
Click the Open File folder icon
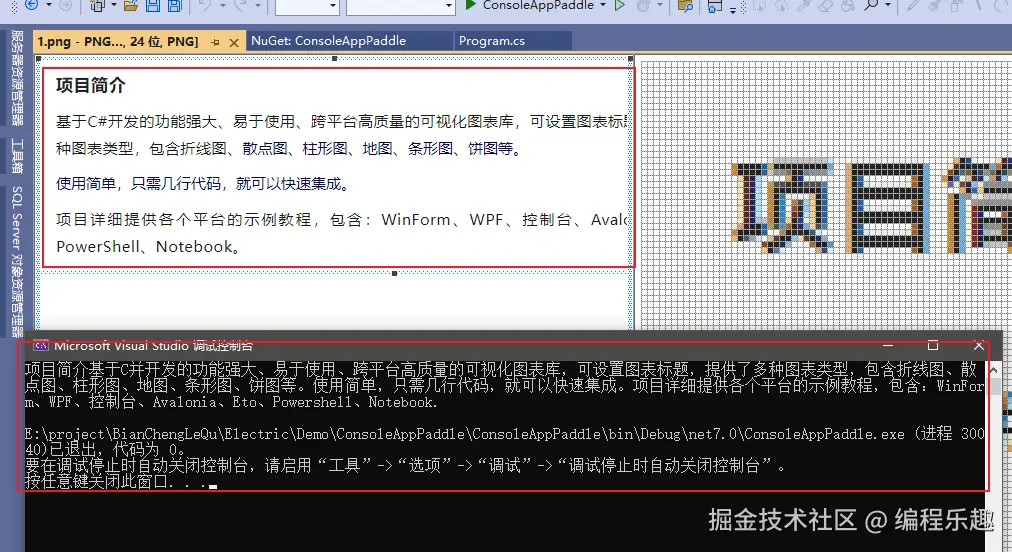pyautogui.click(x=131, y=6)
